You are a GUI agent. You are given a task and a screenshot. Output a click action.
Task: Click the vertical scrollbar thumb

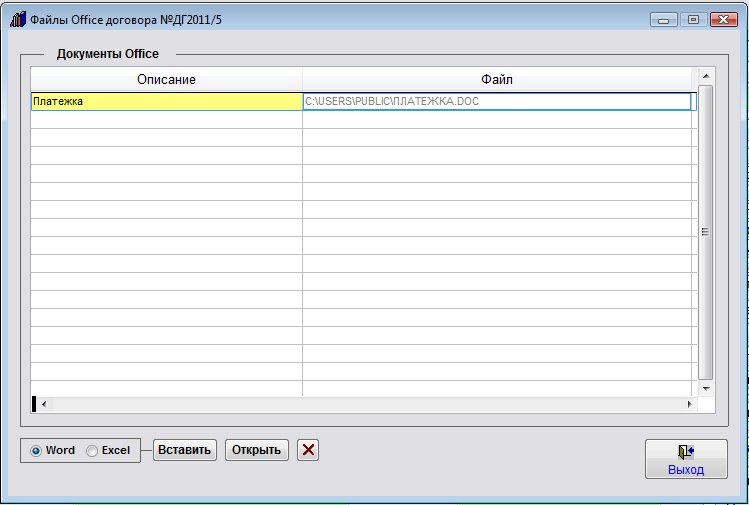click(x=706, y=232)
